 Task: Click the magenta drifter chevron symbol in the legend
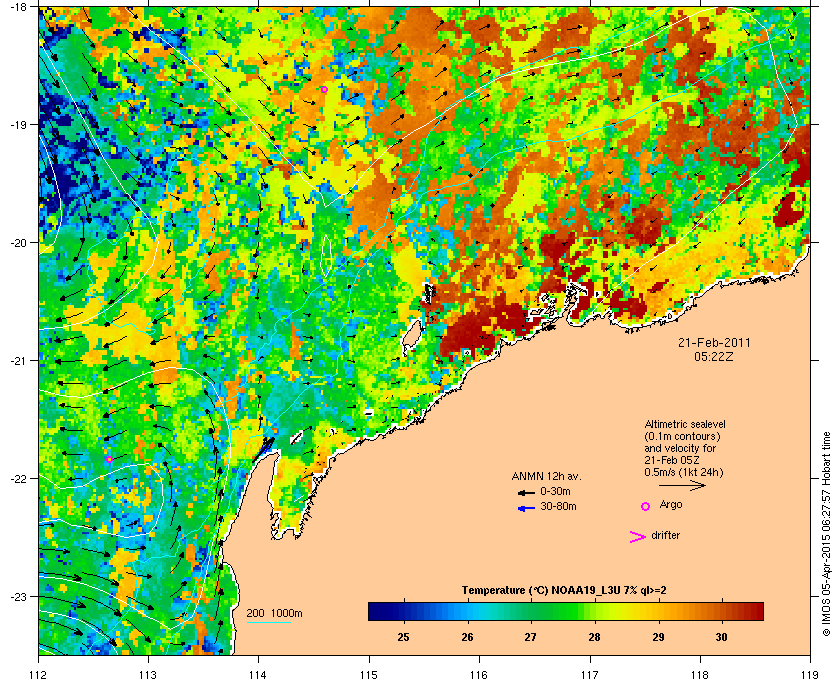pyautogui.click(x=637, y=537)
